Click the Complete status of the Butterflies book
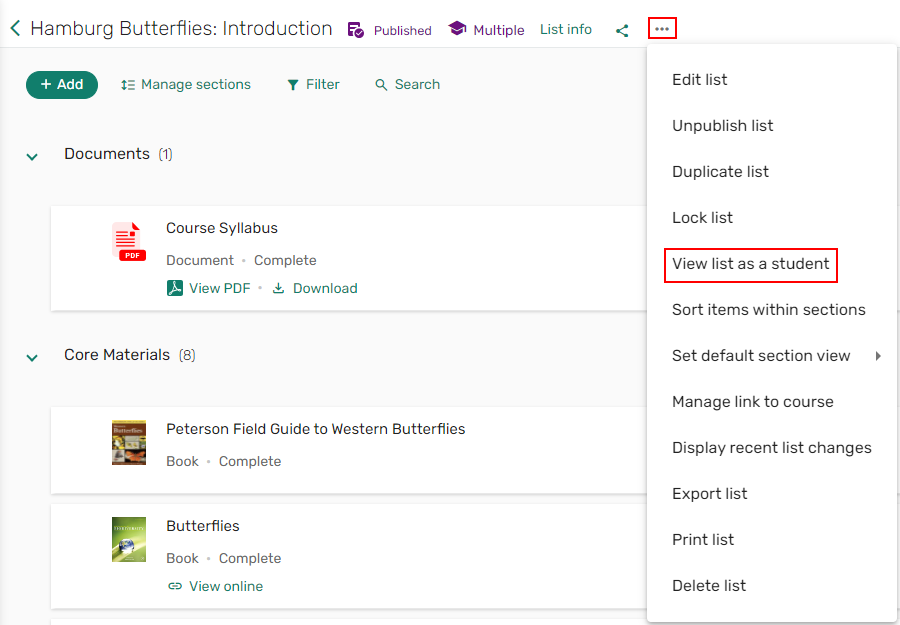The height and width of the screenshot is (625, 900). tap(250, 558)
